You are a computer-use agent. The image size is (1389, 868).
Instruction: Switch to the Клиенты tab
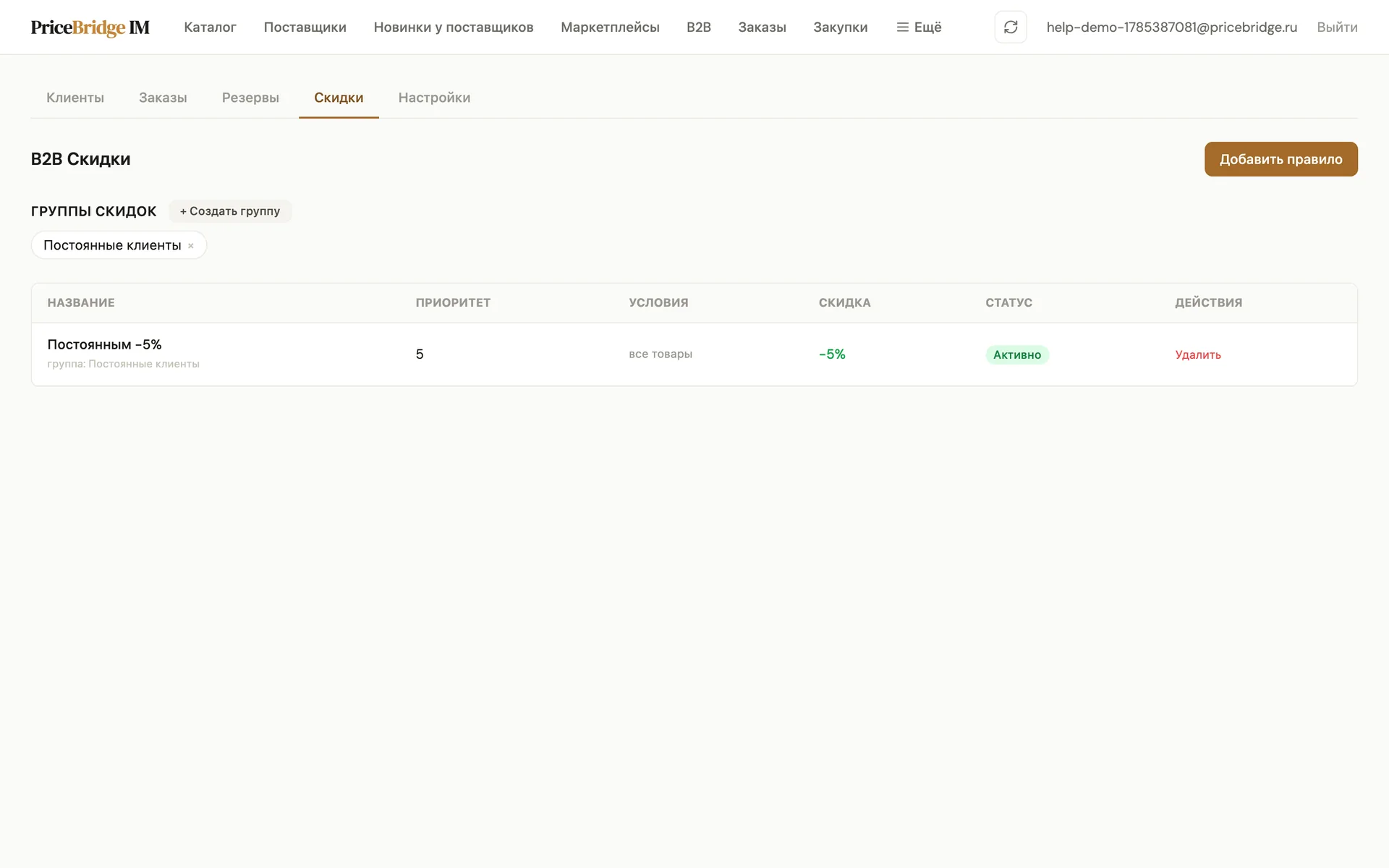tap(75, 98)
